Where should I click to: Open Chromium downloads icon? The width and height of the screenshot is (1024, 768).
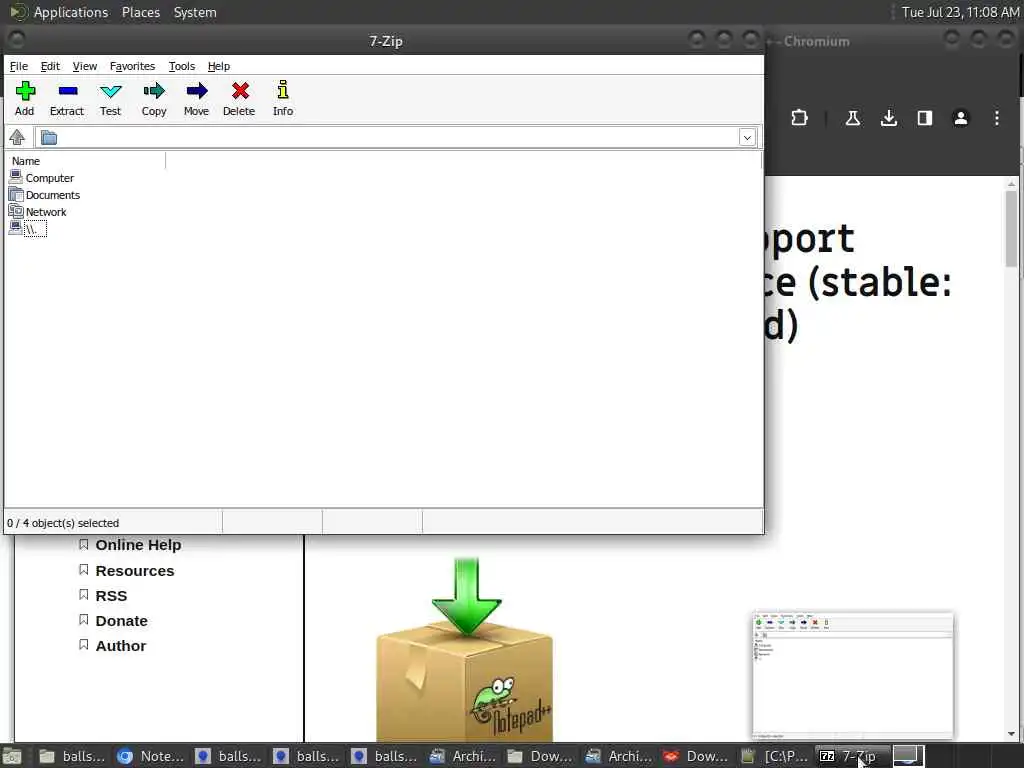[x=889, y=118]
